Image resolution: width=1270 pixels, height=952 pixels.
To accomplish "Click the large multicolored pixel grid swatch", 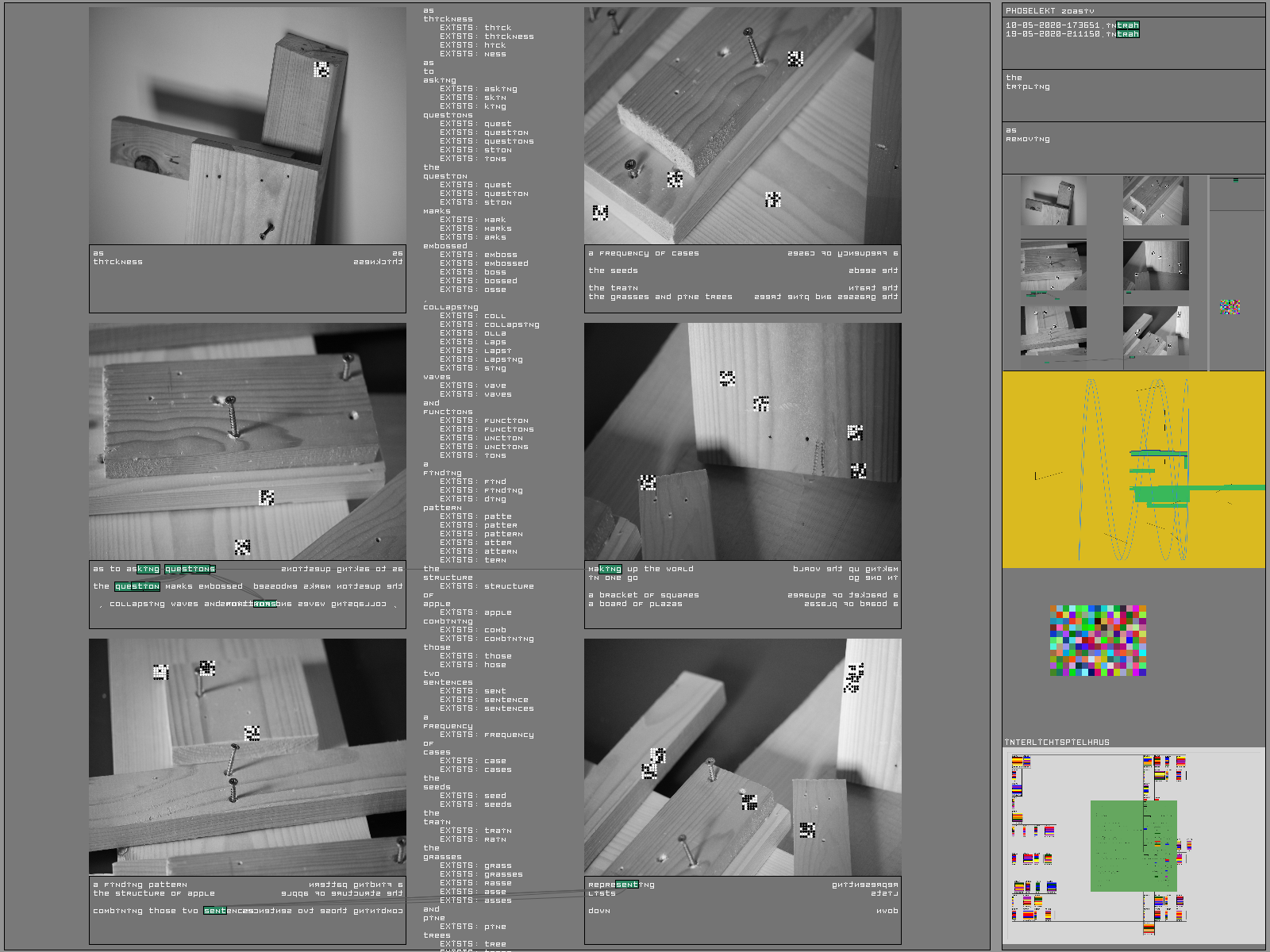I will 1098,640.
